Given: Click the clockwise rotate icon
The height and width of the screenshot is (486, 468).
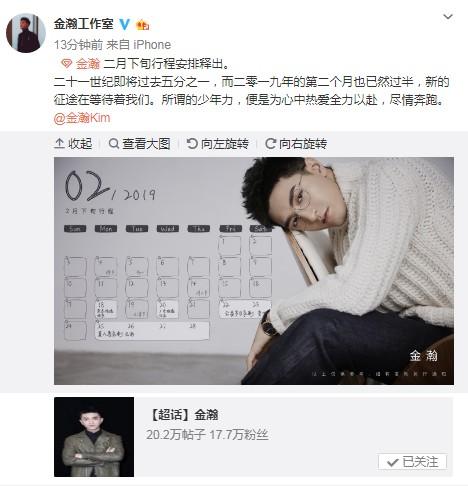Looking at the screenshot, I should pos(270,144).
